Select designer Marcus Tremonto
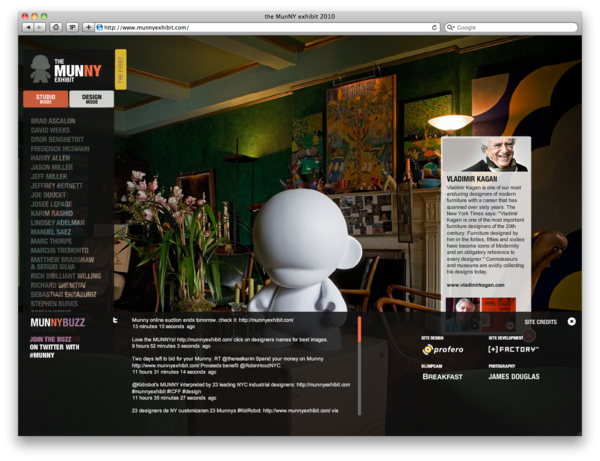The height and width of the screenshot is (461, 600). 59,251
